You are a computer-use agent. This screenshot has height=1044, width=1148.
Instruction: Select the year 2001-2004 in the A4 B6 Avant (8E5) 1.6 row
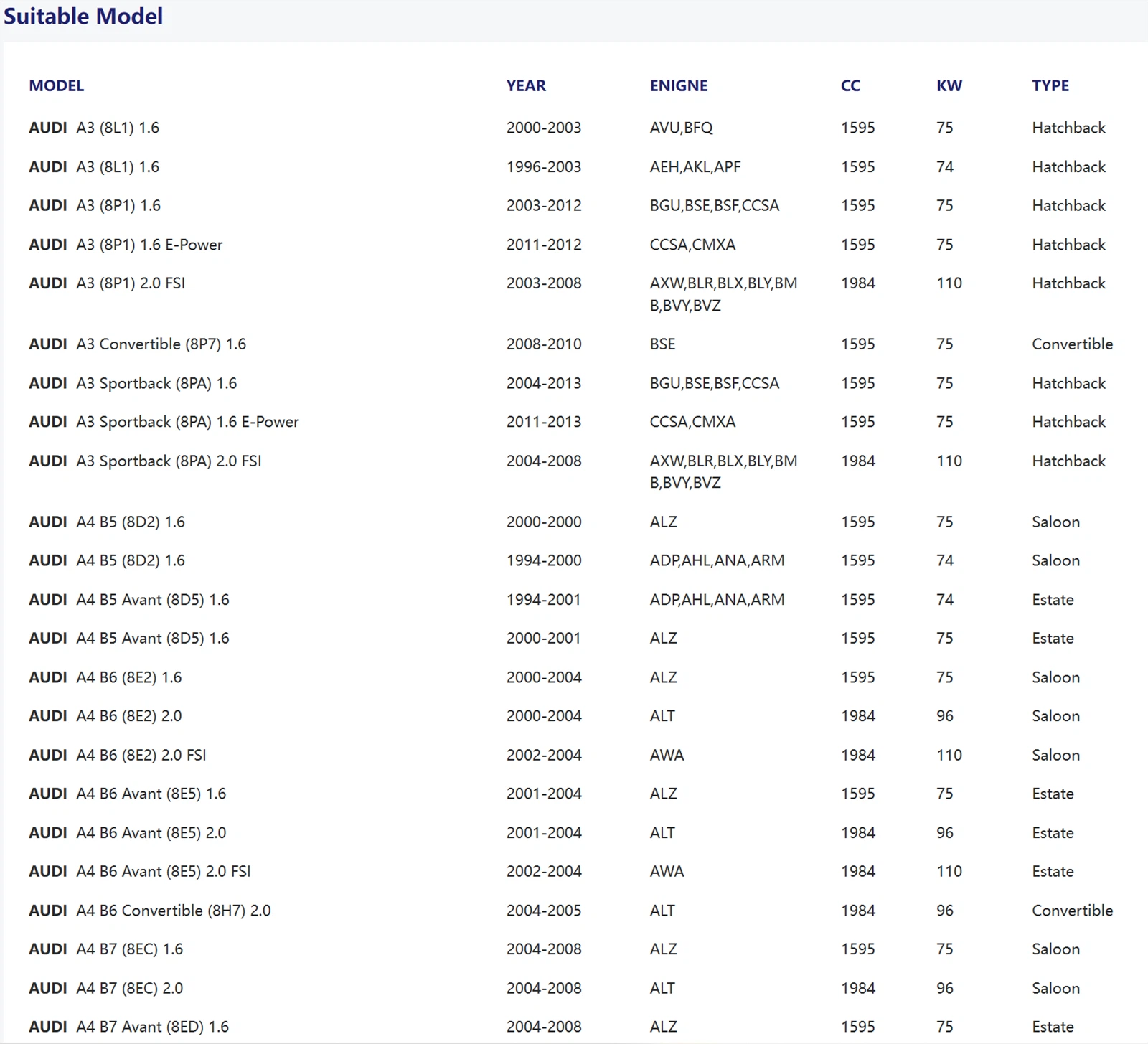tap(544, 794)
